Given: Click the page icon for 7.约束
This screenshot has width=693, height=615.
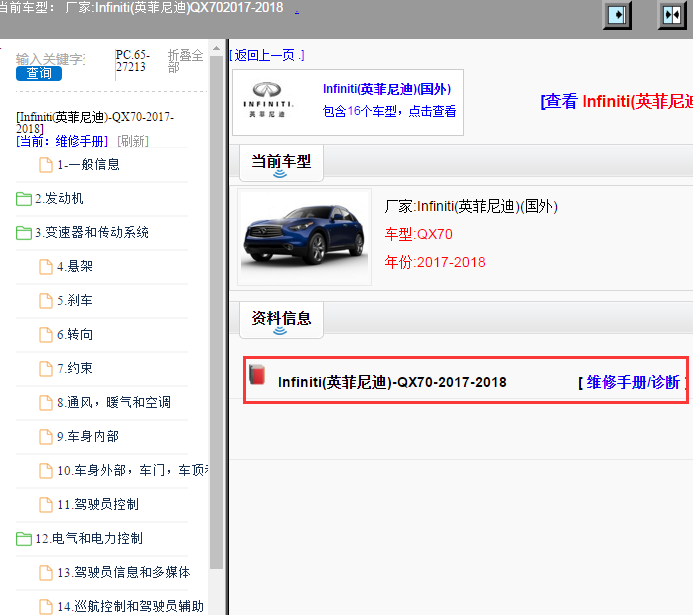Looking at the screenshot, I should pos(46,368).
